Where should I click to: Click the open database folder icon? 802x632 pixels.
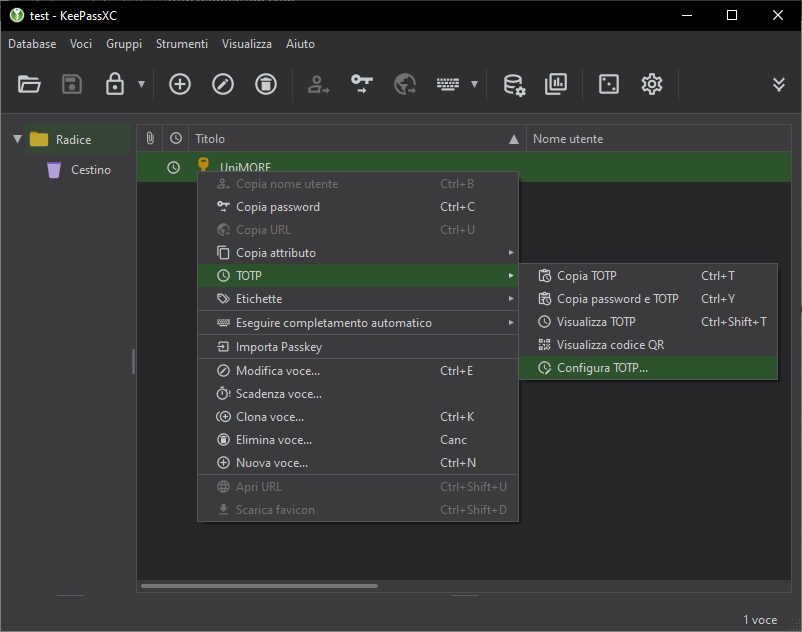29,84
